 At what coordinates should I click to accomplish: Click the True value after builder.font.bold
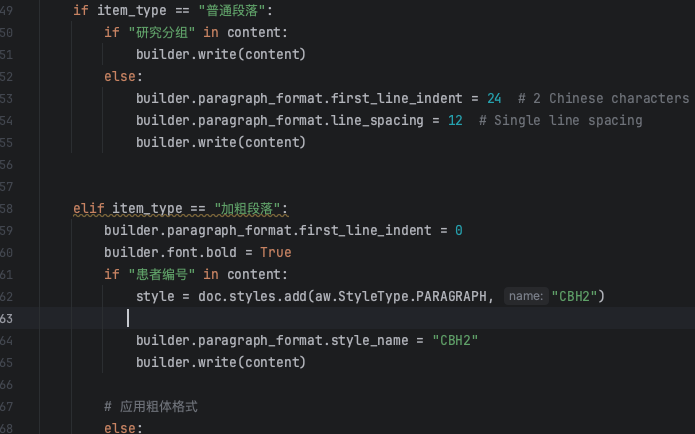tap(276, 253)
